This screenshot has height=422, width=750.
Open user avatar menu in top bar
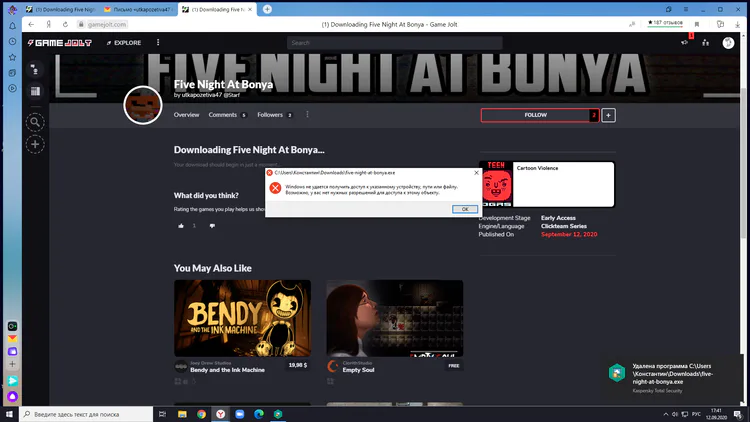coord(728,43)
